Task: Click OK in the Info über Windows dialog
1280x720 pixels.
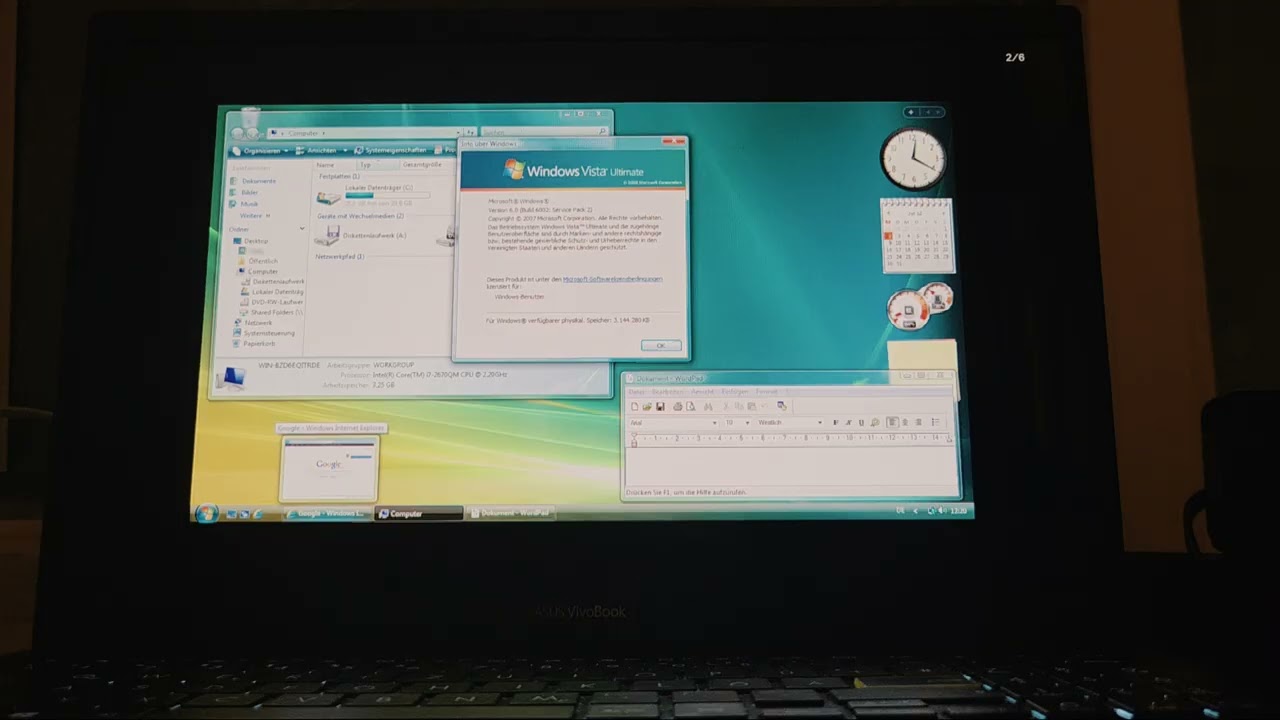Action: coord(661,345)
